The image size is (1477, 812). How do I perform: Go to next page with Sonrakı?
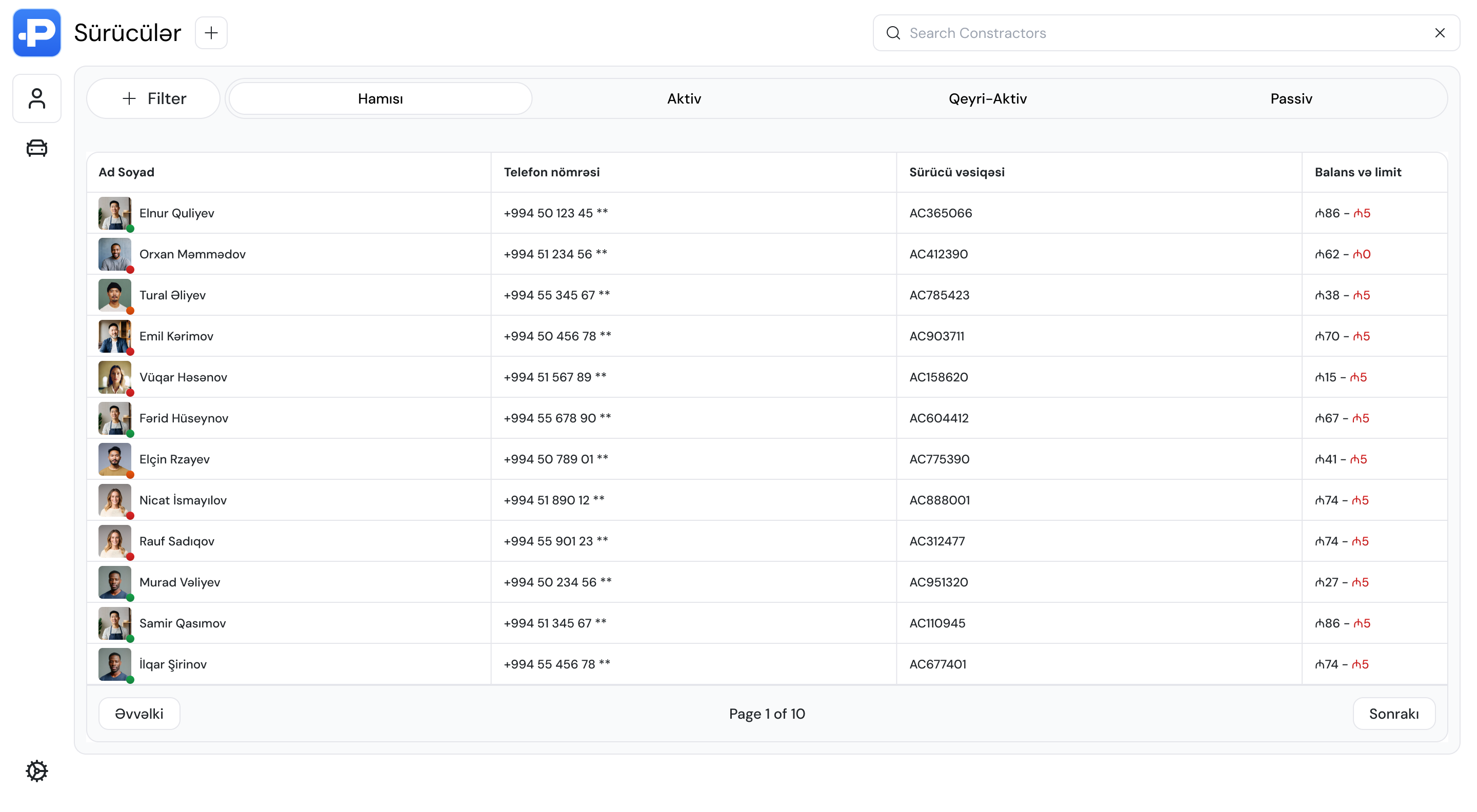click(1393, 714)
